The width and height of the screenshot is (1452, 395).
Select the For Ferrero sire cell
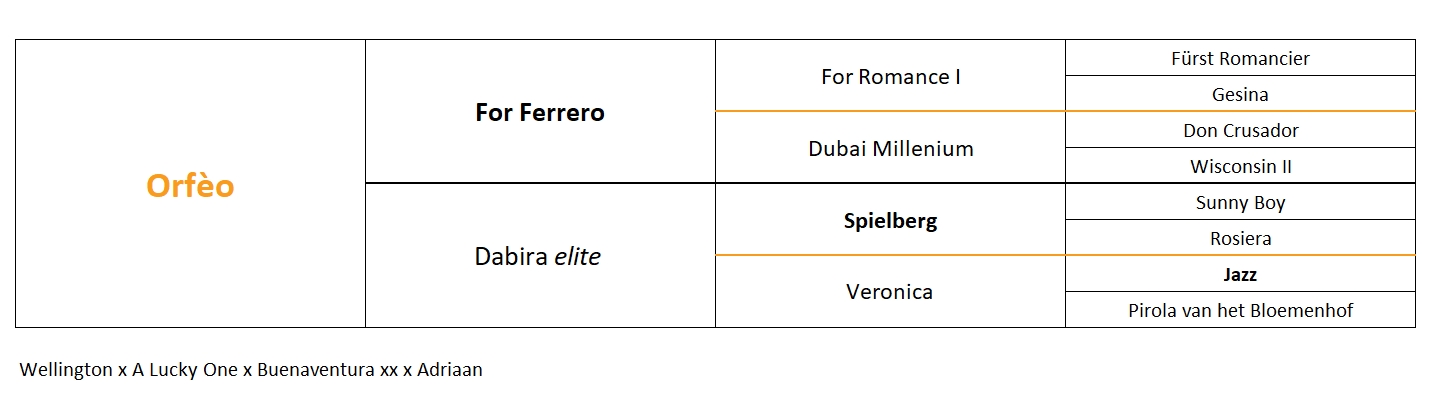point(540,112)
